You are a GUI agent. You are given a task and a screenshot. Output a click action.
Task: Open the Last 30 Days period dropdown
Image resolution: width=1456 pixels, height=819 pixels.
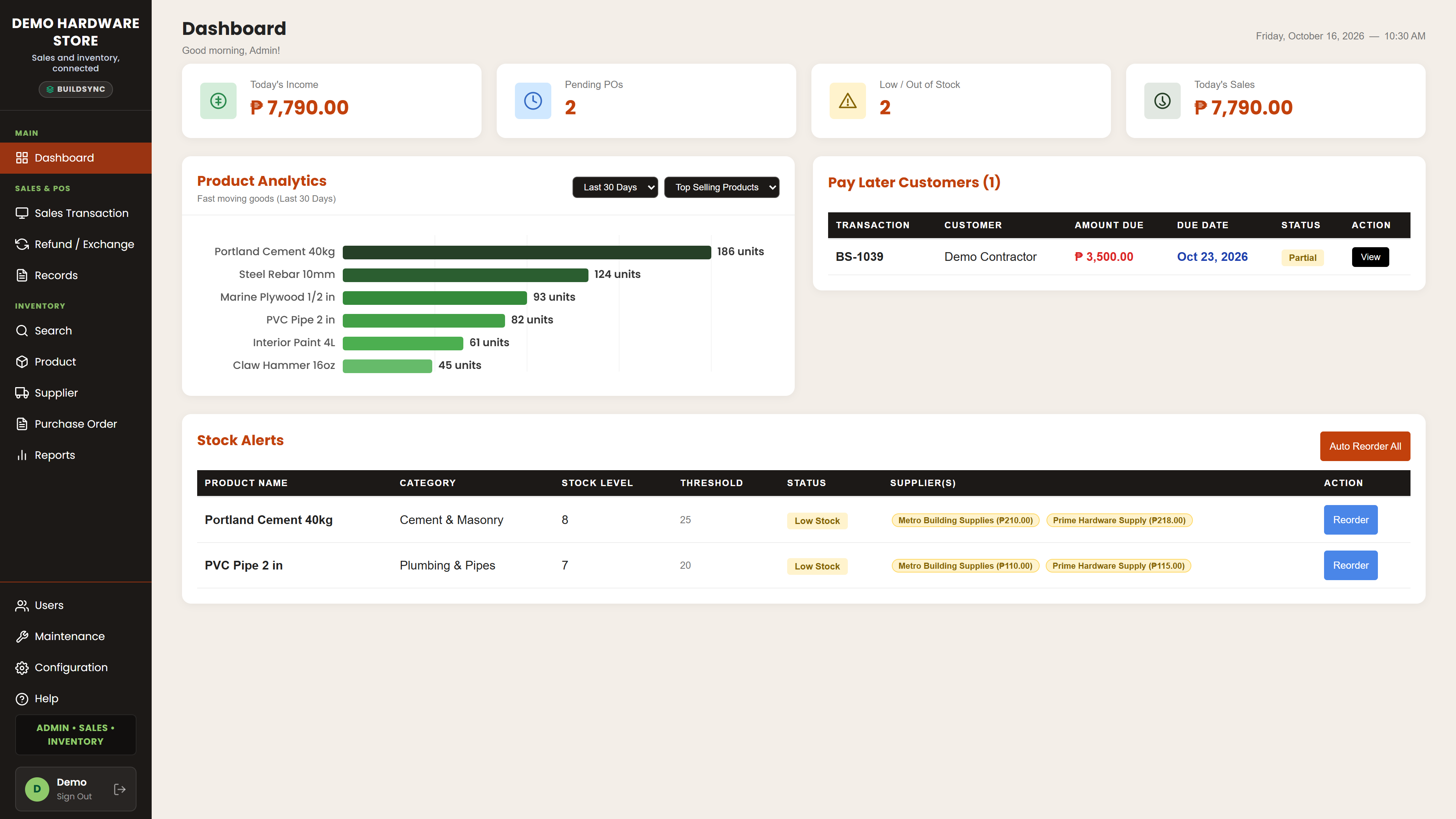point(615,187)
